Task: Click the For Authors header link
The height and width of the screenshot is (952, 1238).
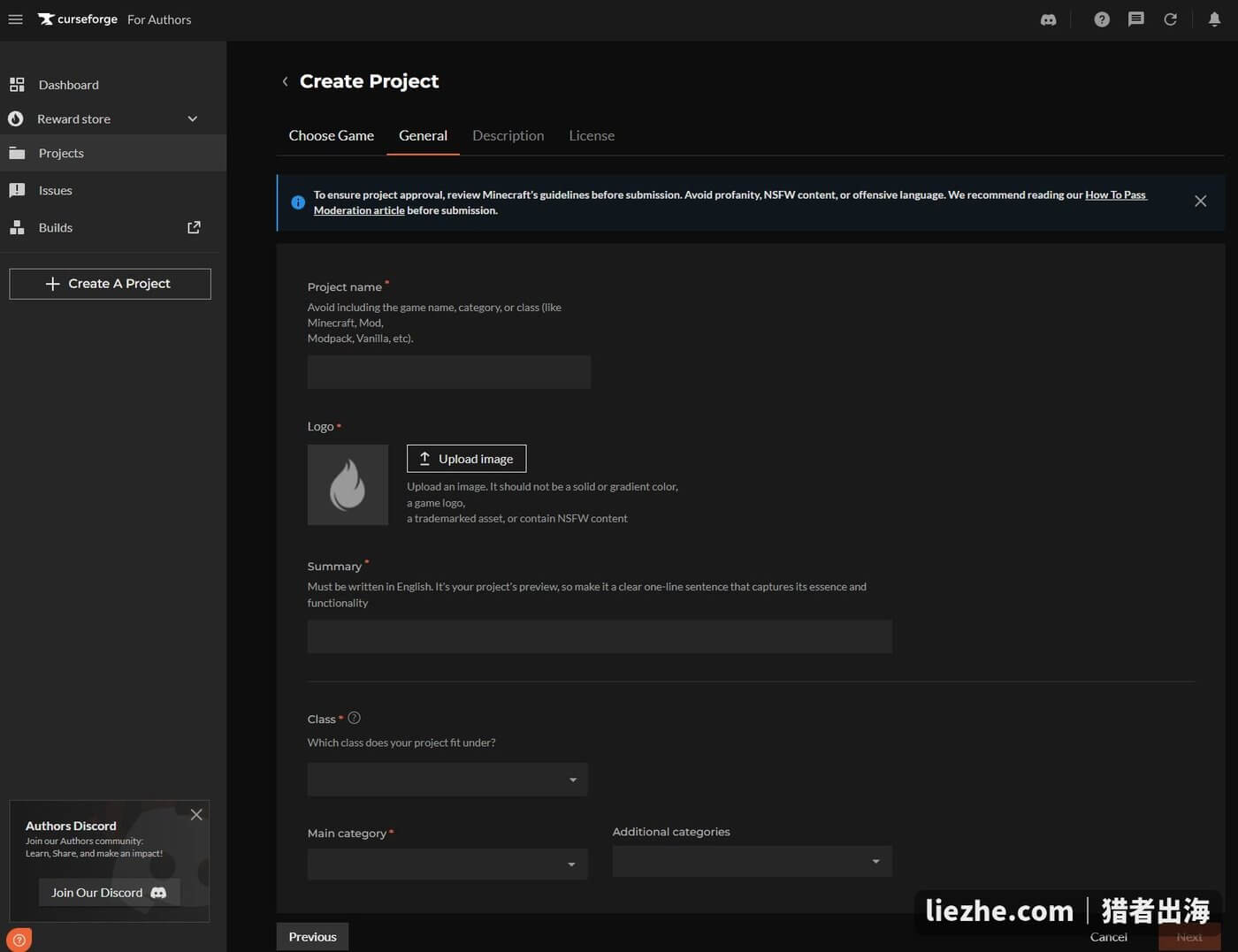Action: coord(159,19)
